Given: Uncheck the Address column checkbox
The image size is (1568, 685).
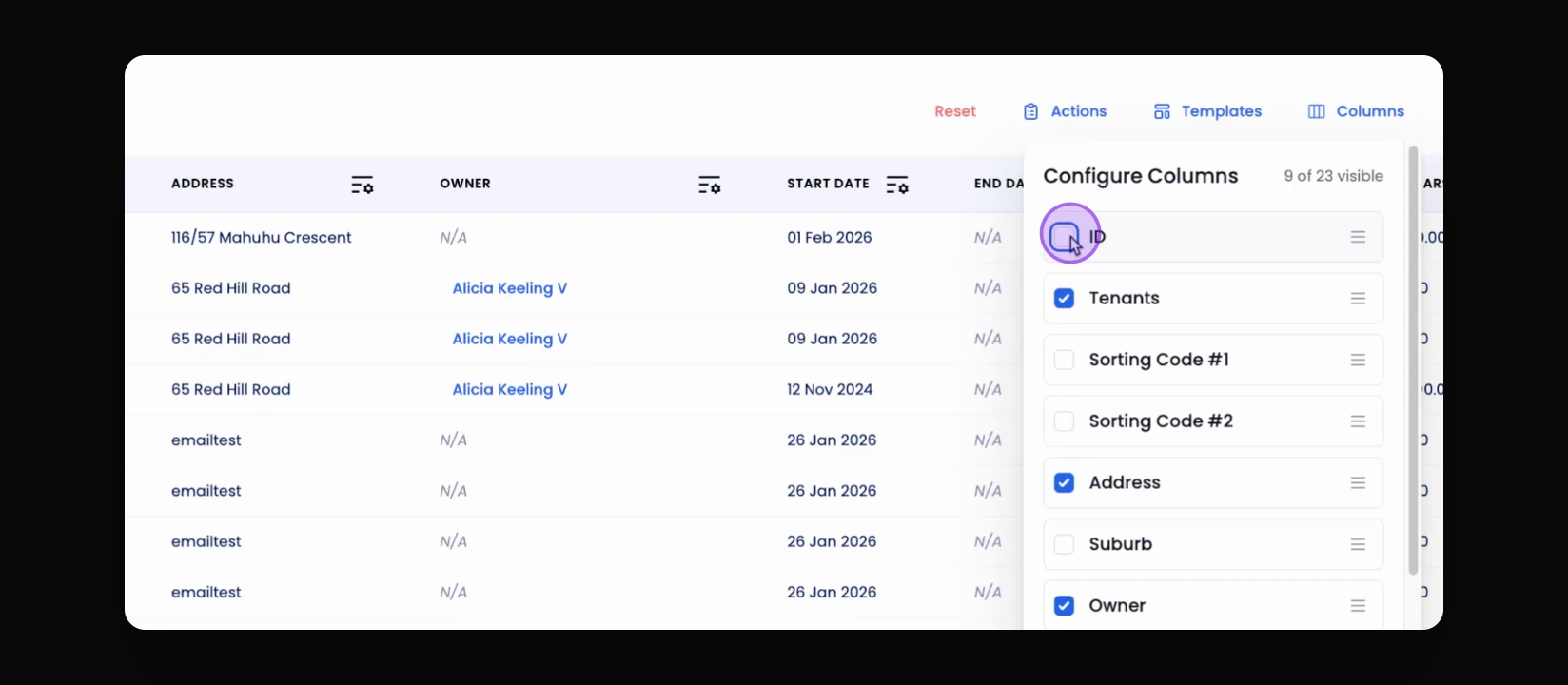Looking at the screenshot, I should tap(1065, 483).
